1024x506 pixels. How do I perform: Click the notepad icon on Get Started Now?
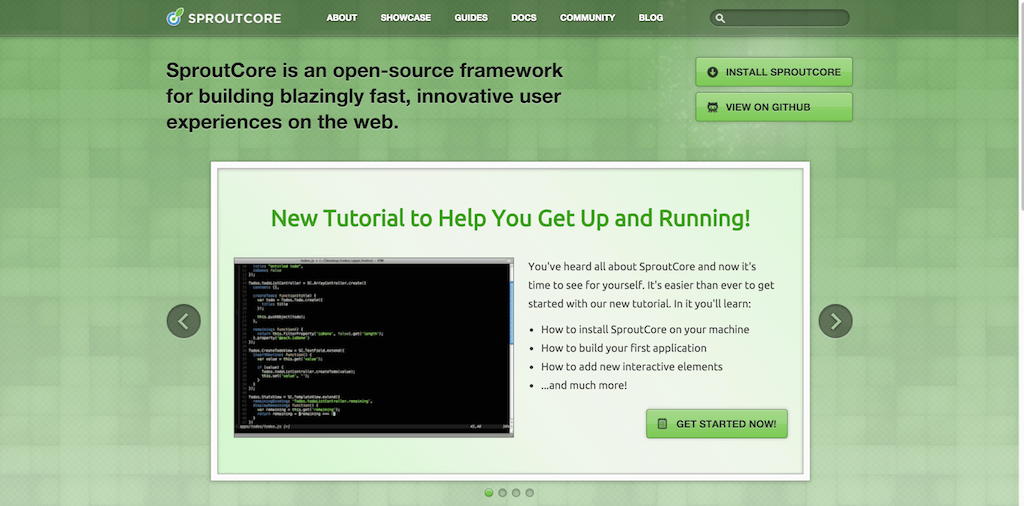click(662, 424)
